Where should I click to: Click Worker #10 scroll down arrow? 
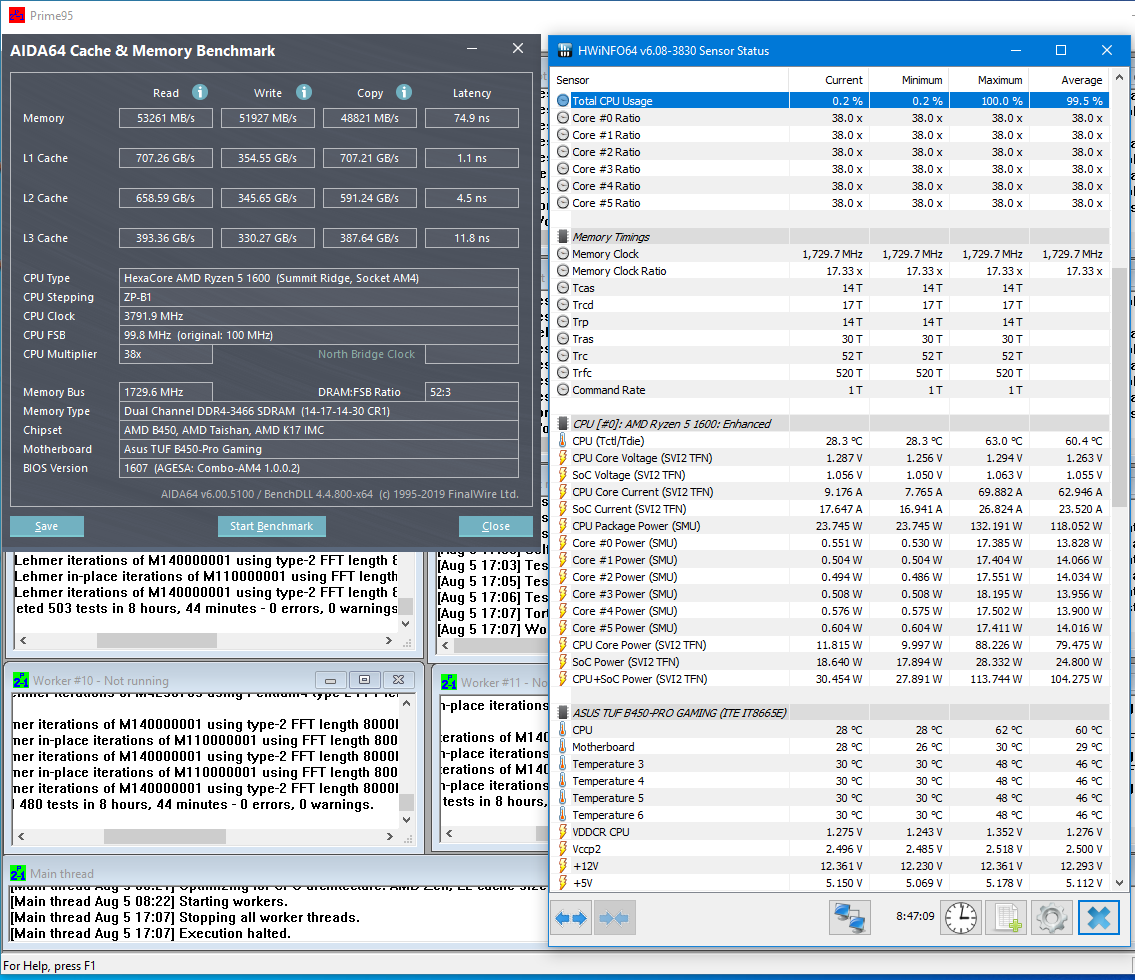coord(406,820)
